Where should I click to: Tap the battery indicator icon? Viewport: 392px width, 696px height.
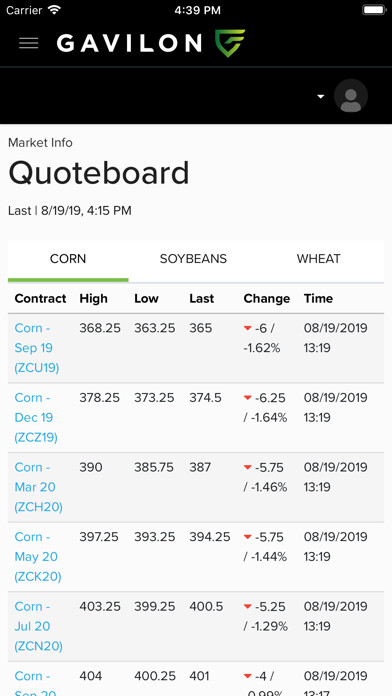coord(373,10)
